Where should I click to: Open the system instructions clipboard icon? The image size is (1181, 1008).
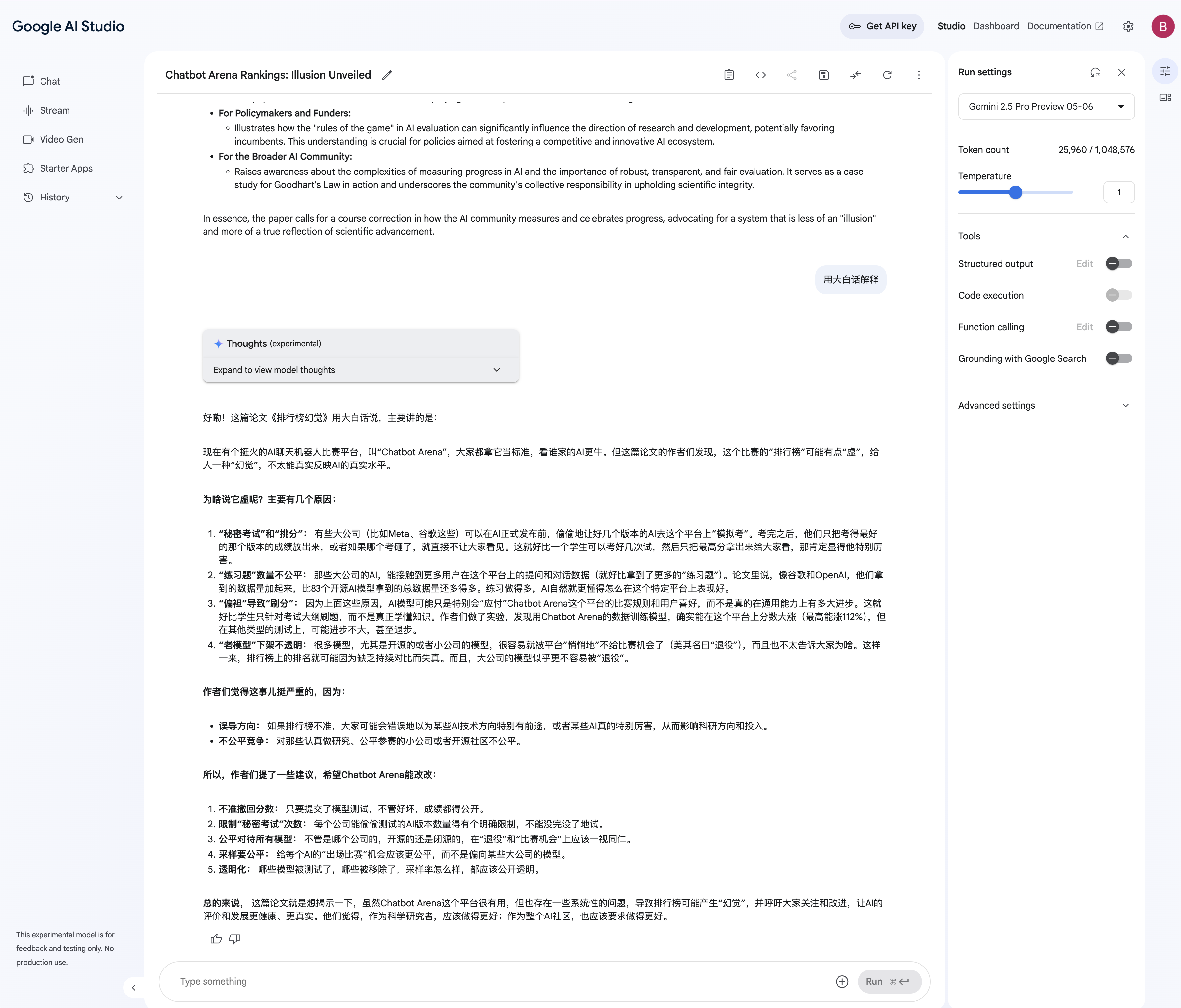[729, 75]
